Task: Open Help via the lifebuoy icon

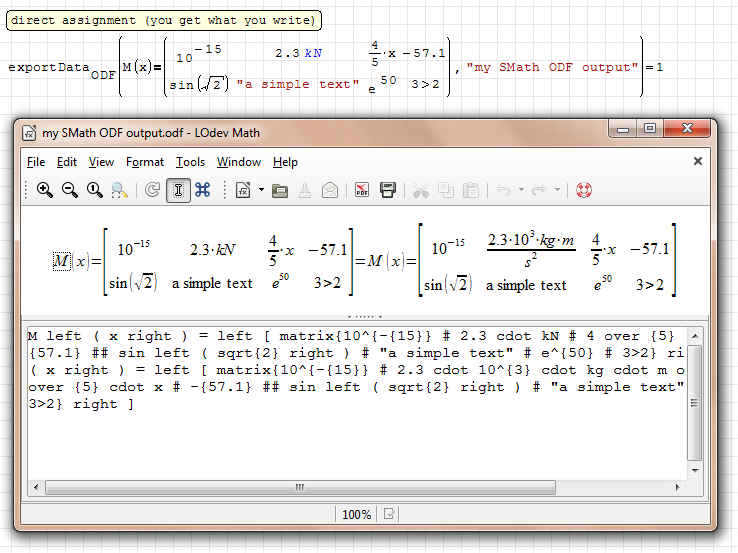Action: [x=584, y=190]
